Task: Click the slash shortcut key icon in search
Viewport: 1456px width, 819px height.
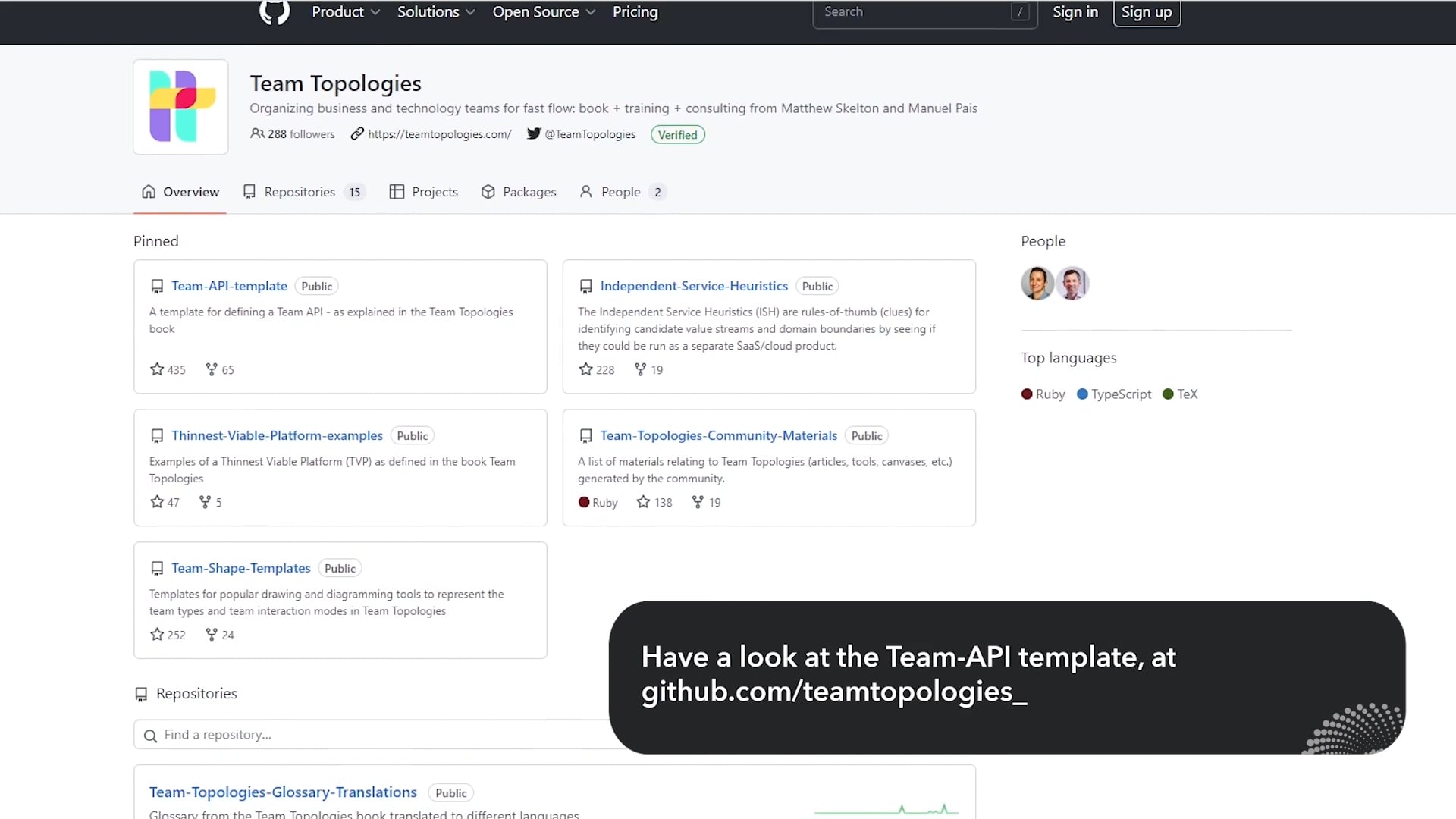Action: click(x=1020, y=12)
